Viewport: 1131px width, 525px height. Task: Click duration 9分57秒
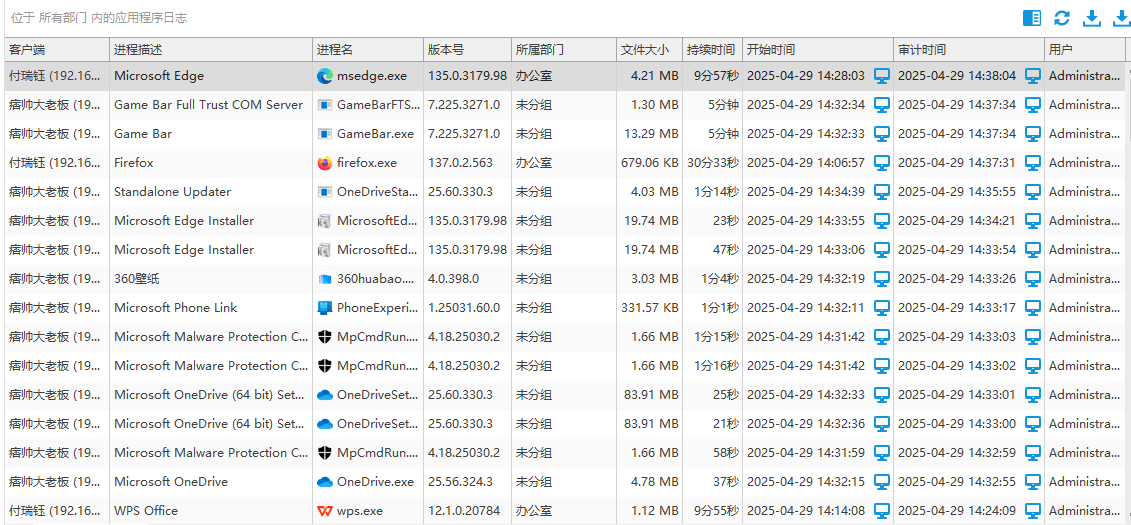(x=716, y=76)
